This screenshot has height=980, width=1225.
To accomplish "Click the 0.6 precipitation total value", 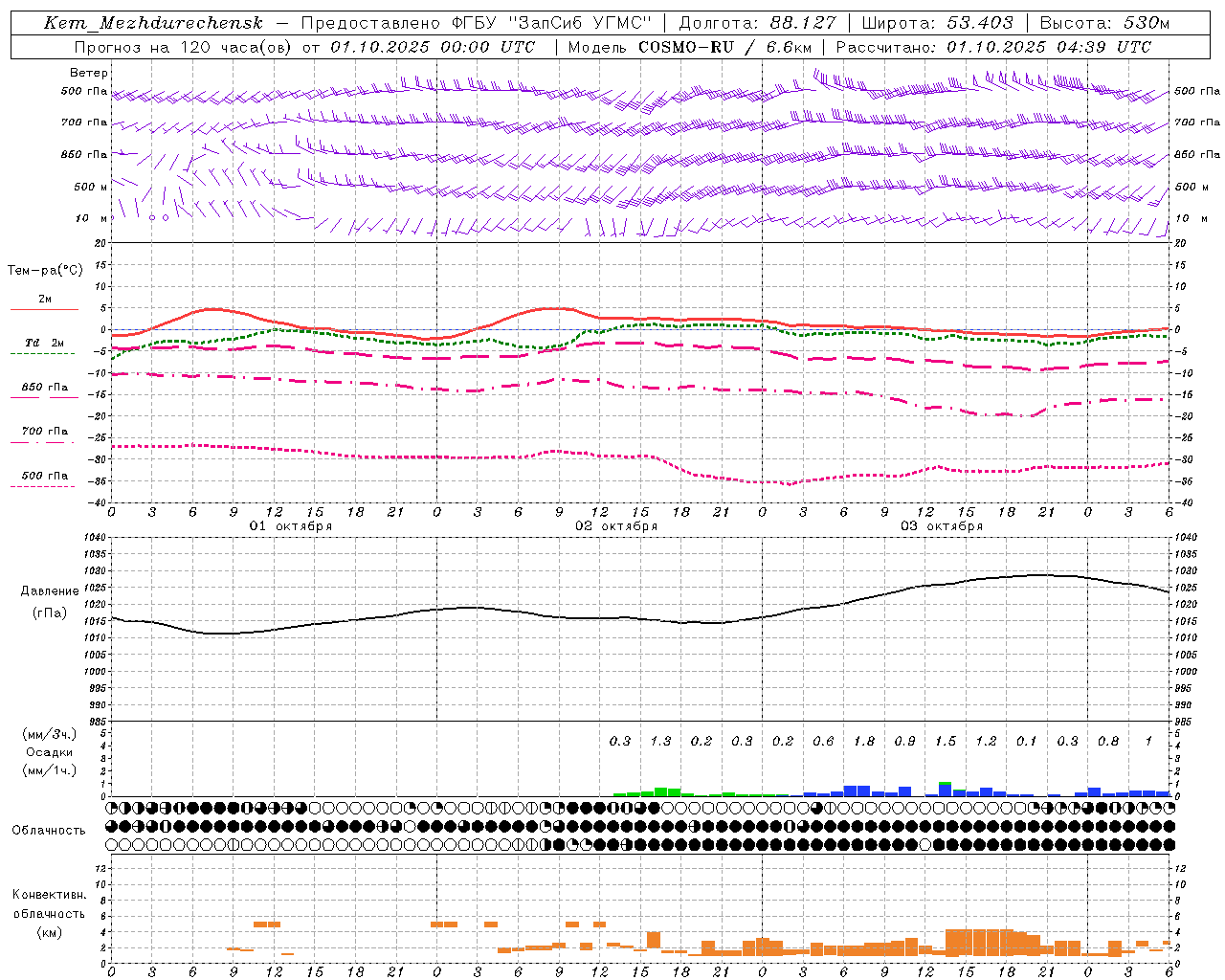I will 823,741.
